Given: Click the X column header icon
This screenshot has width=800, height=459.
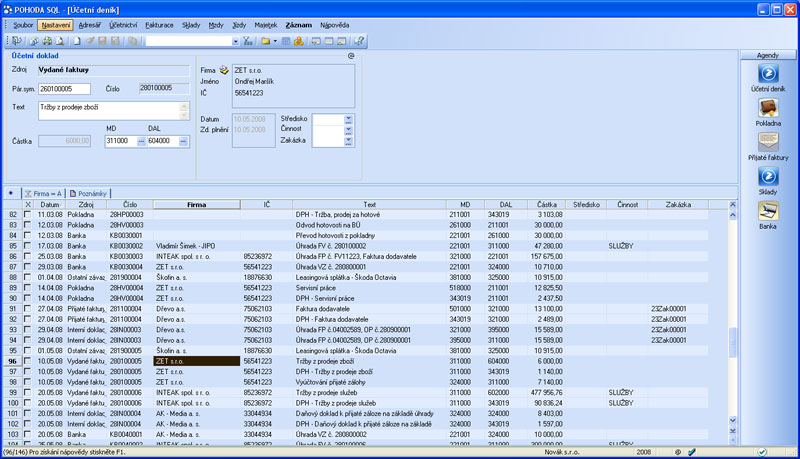Looking at the screenshot, I should click(28, 205).
